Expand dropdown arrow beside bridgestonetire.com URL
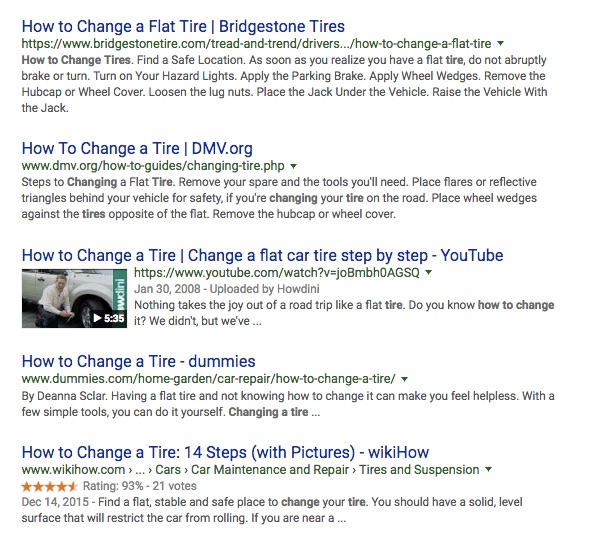 tap(501, 44)
